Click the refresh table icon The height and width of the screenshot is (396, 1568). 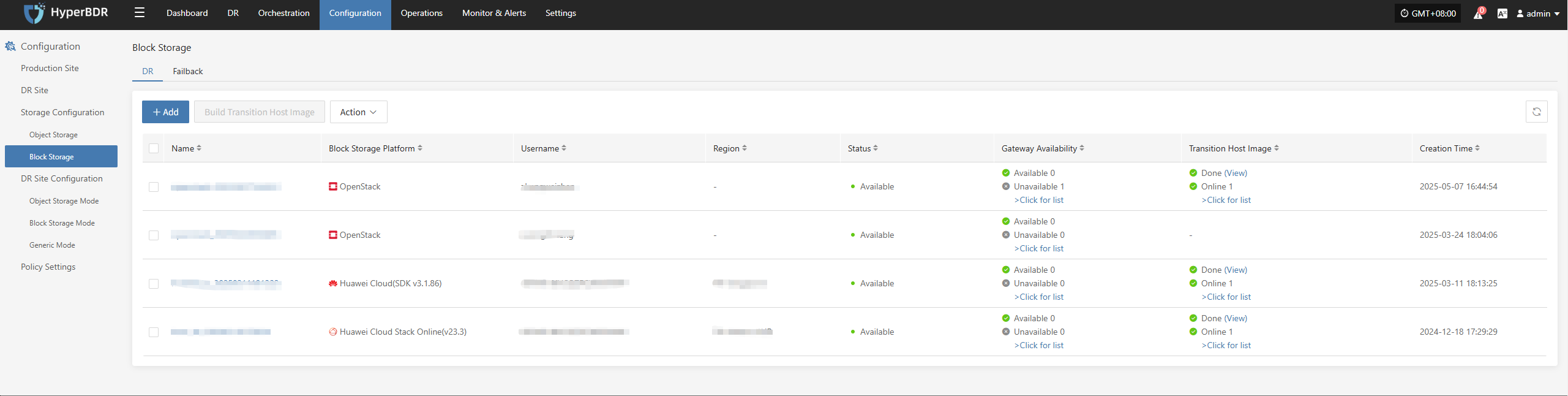(1536, 112)
